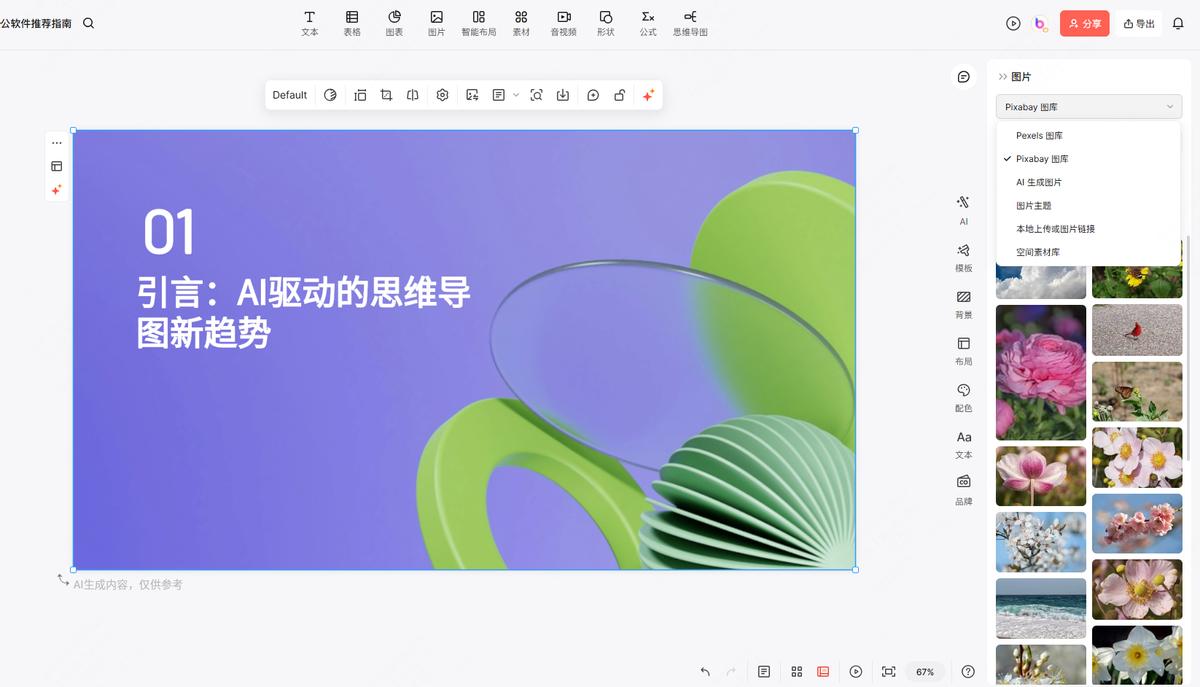Viewport: 1200px width, 687px height.
Task: Insert a 思维导图 mind map
Action: coord(690,23)
